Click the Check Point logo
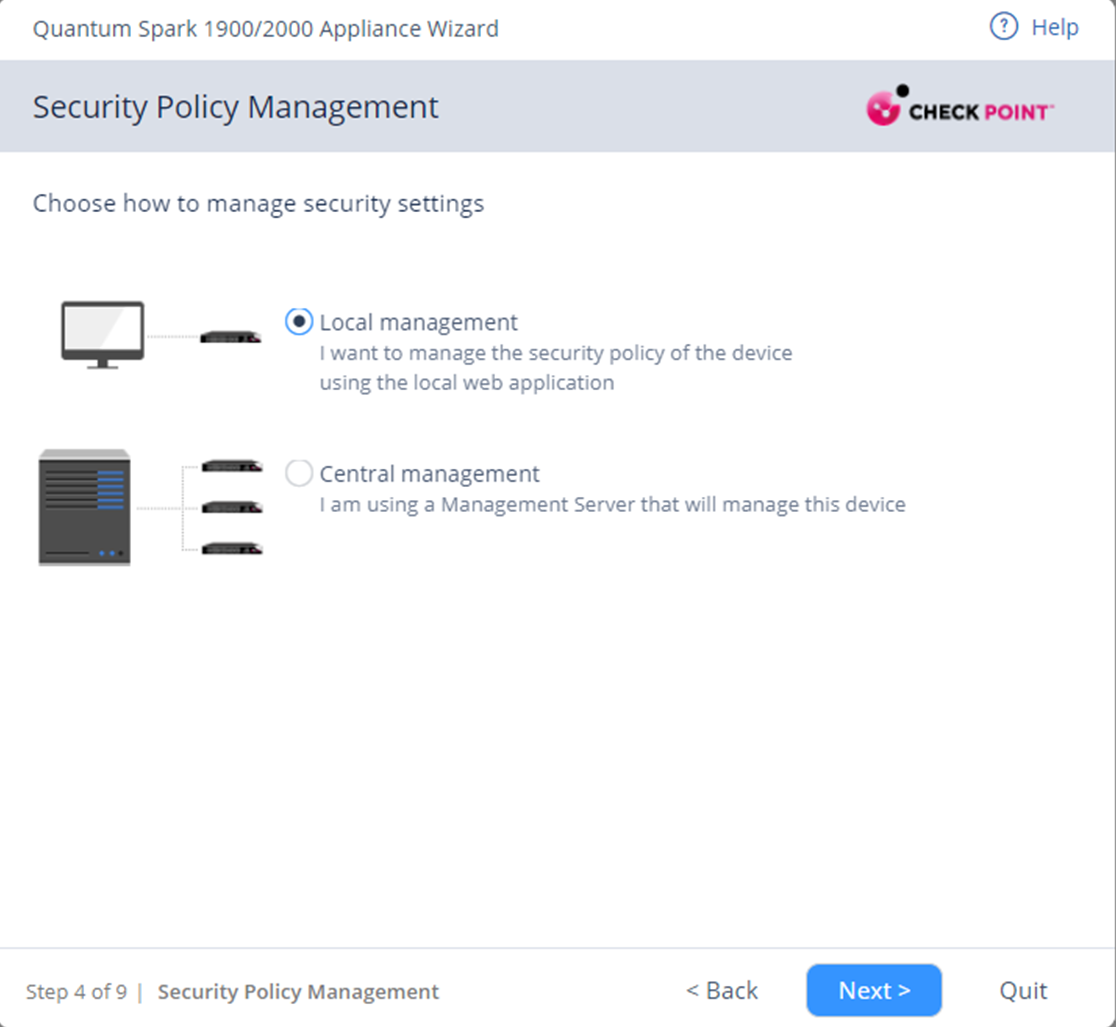1116x1027 pixels. 959,107
